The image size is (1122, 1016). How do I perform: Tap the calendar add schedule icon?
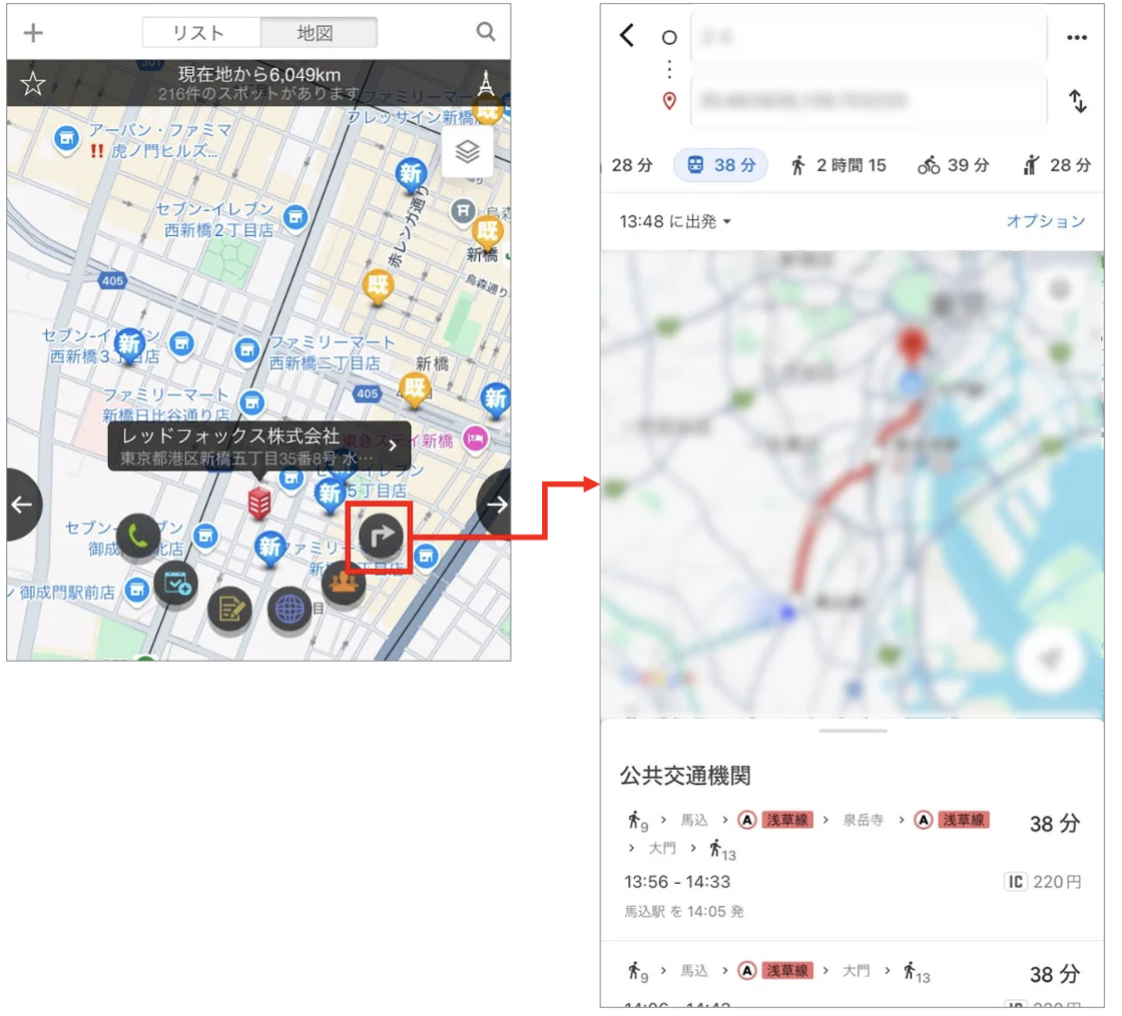point(176,583)
